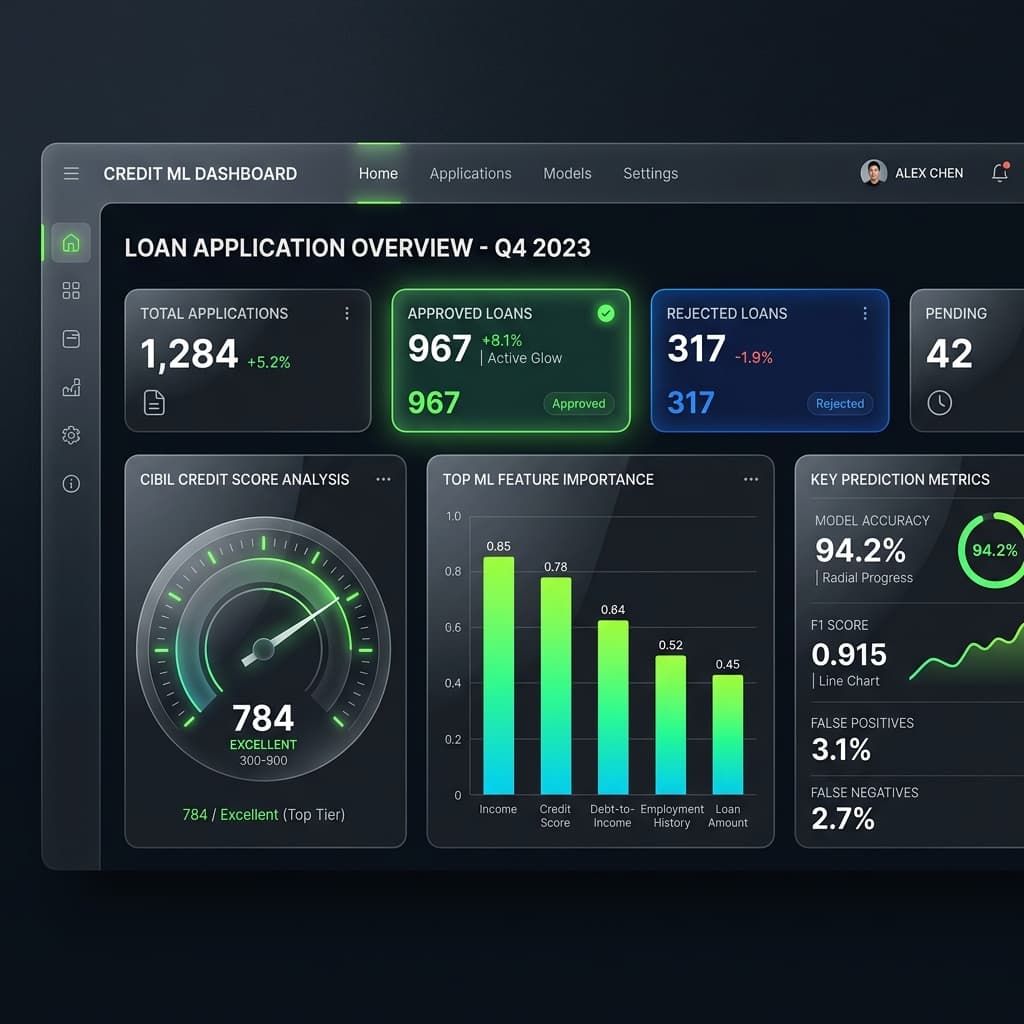The height and width of the screenshot is (1024, 1024).
Task: Click the 0.915 F1 score value
Action: (849, 654)
